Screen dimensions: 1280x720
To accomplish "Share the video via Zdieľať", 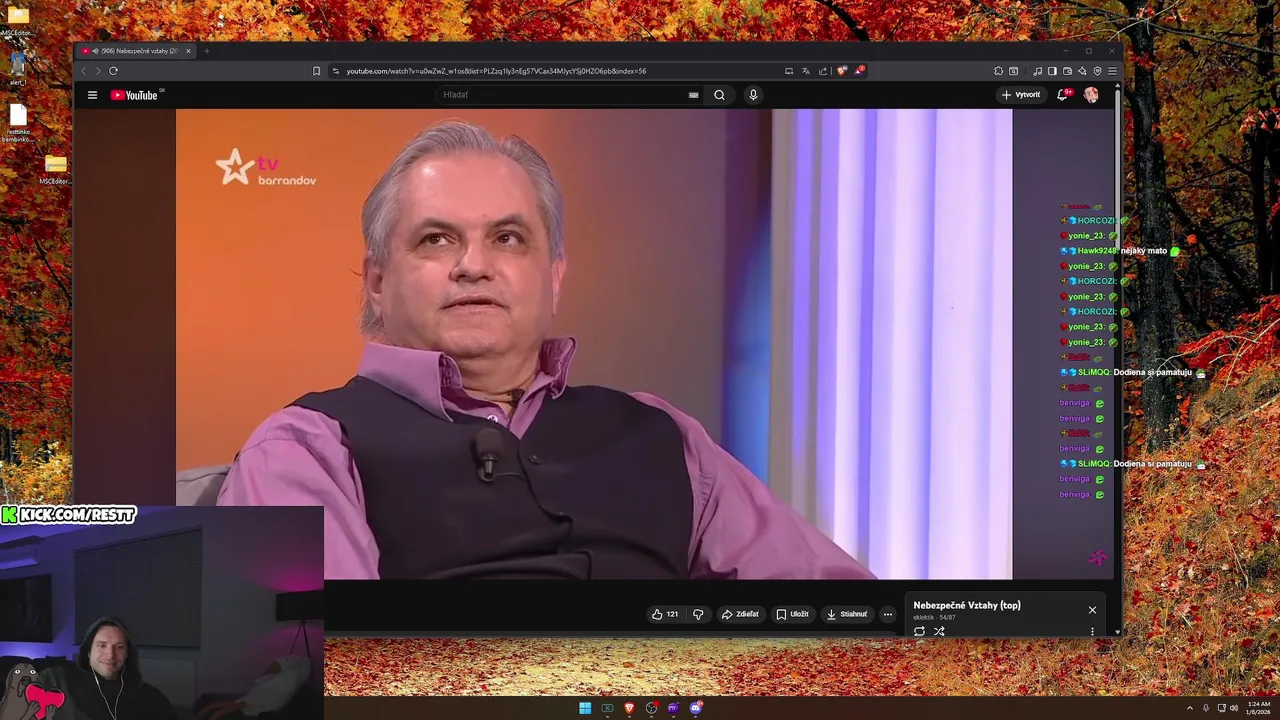I will pyautogui.click(x=740, y=614).
